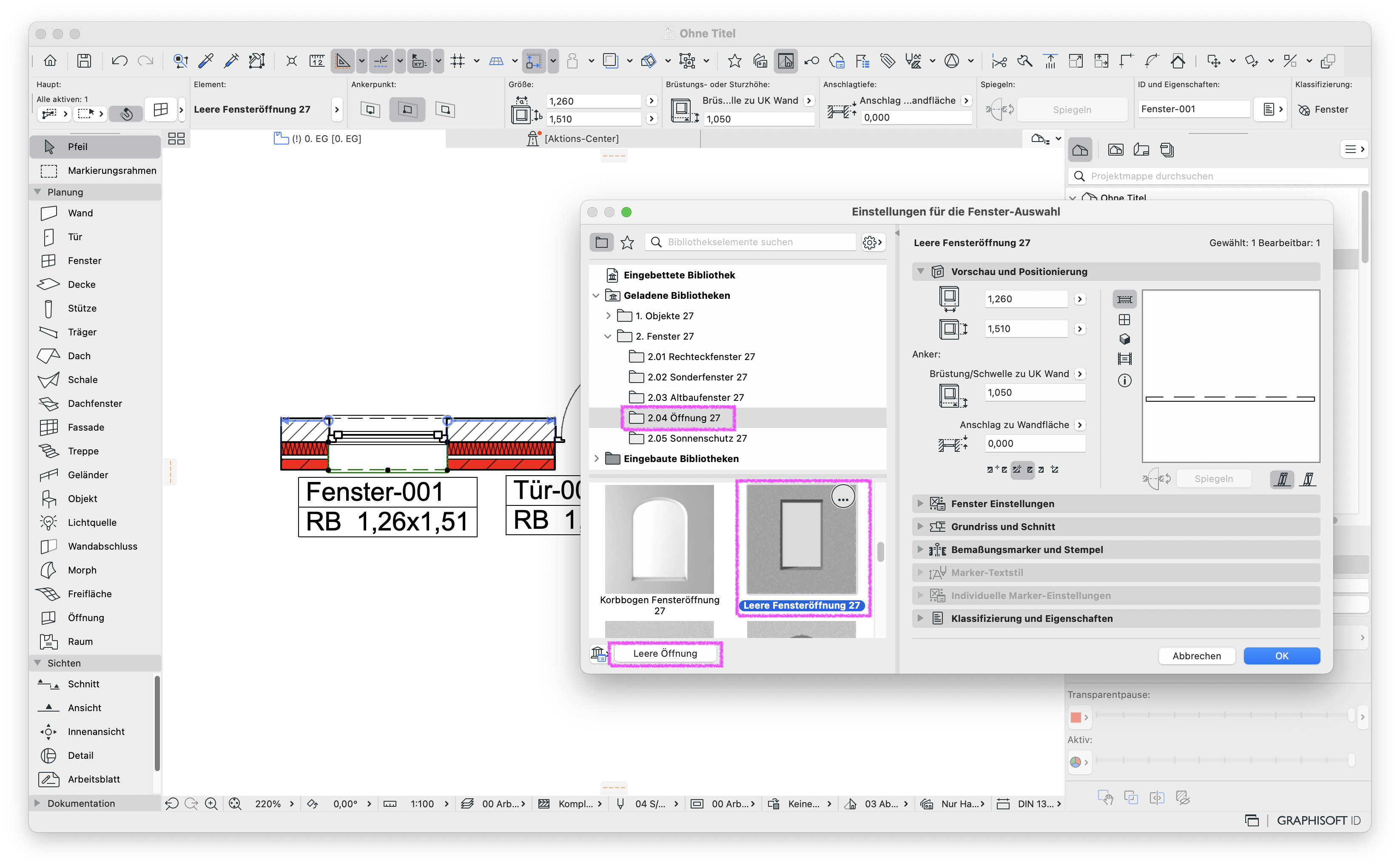Open library settings gear icon
The width and height of the screenshot is (1400, 868).
tap(873, 242)
